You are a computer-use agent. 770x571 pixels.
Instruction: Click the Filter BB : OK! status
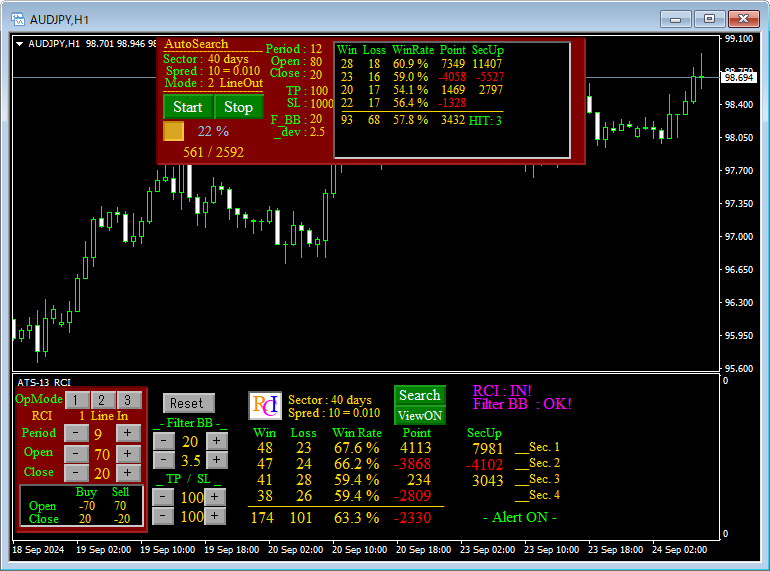pyautogui.click(x=522, y=404)
